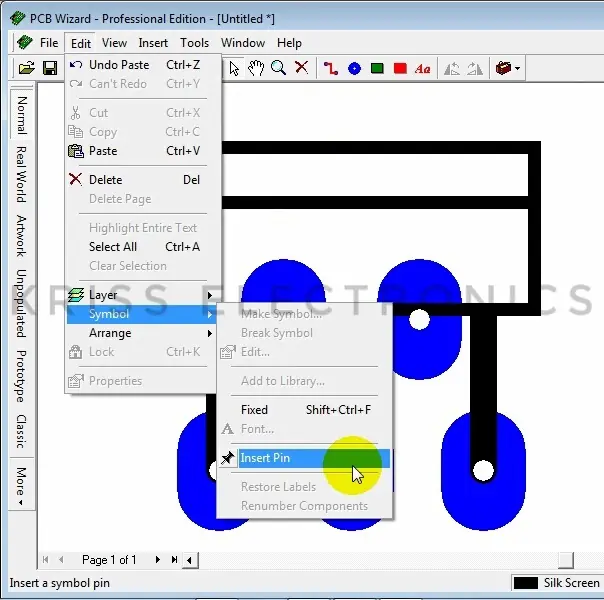Go to the first page button
Screen dimensions: 604x600
pyautogui.click(x=45, y=560)
